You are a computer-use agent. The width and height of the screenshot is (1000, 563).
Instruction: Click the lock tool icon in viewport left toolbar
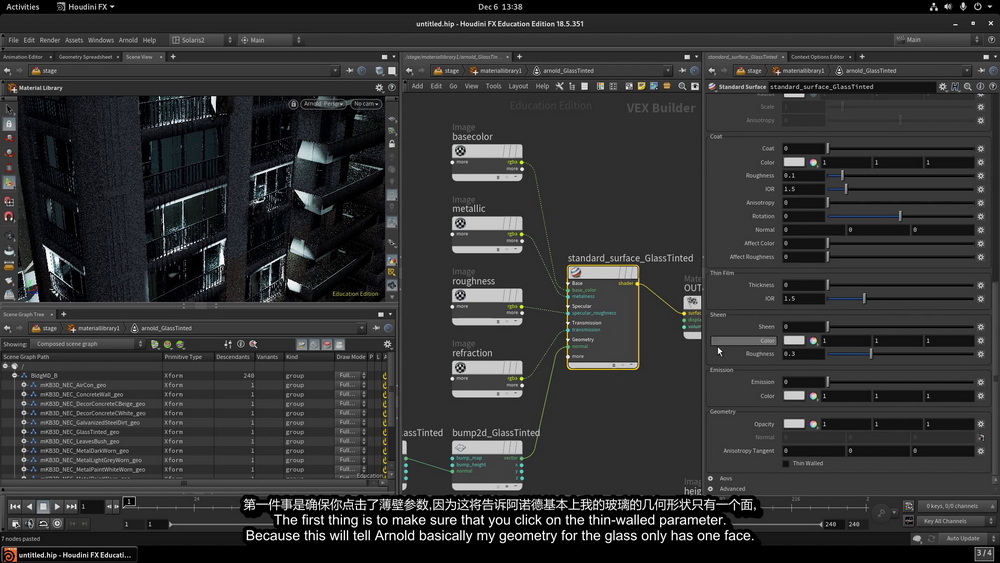click(x=9, y=124)
